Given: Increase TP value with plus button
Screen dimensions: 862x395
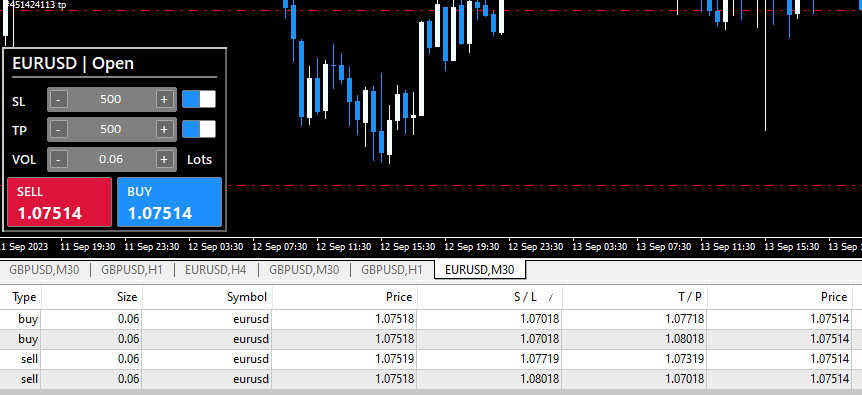Looking at the screenshot, I should pos(163,129).
